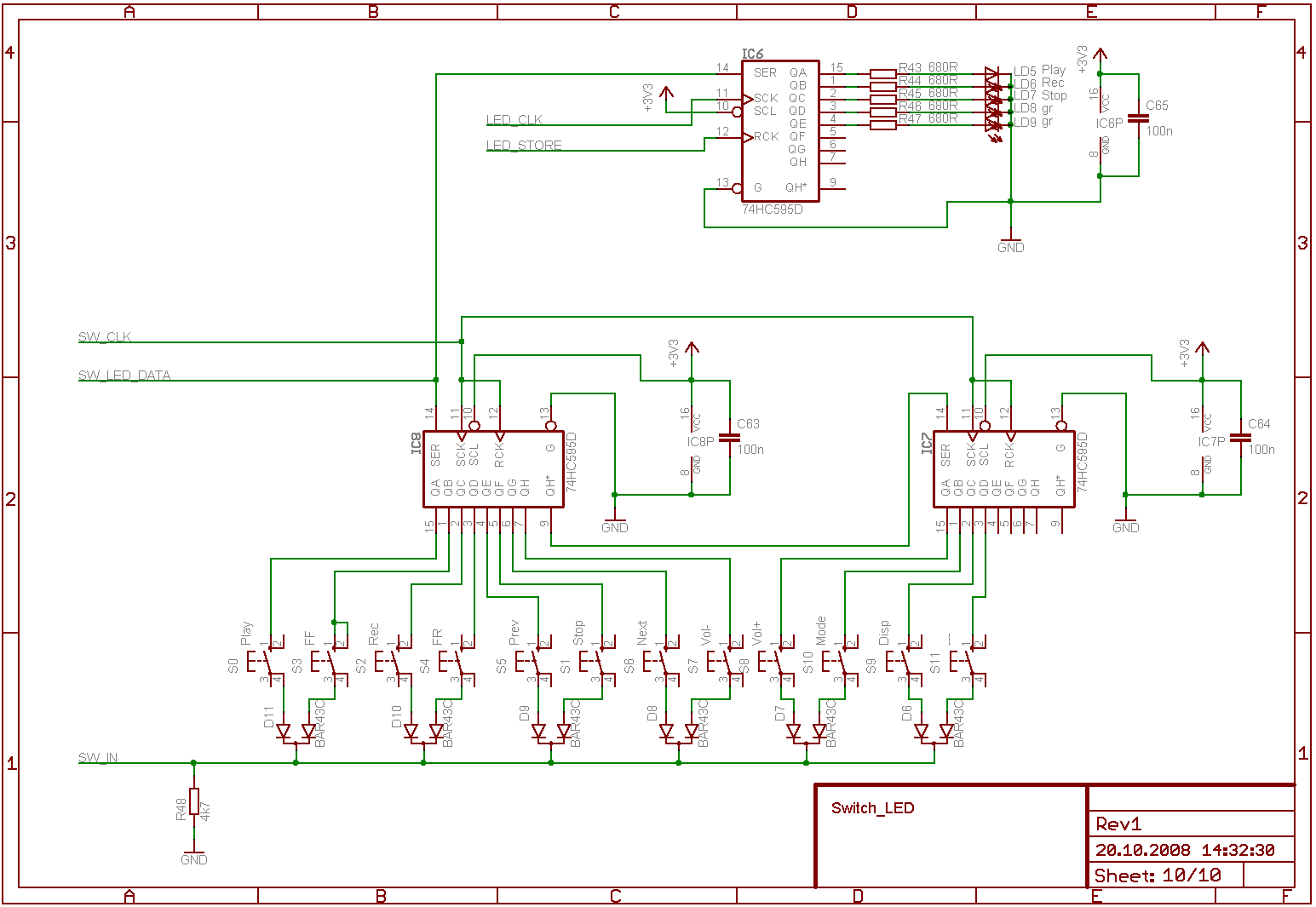Select capacitor C64 beside IC7P
This screenshot has width=1316, height=907.
pyautogui.click(x=1240, y=438)
